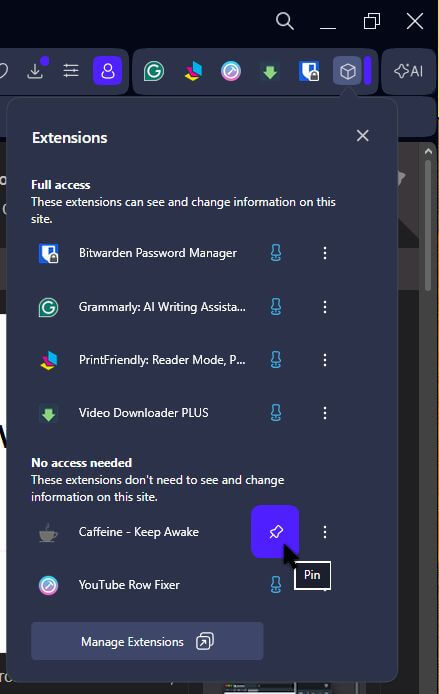Select Bitwarden Password Manager entry
439x694 pixels.
tap(158, 253)
